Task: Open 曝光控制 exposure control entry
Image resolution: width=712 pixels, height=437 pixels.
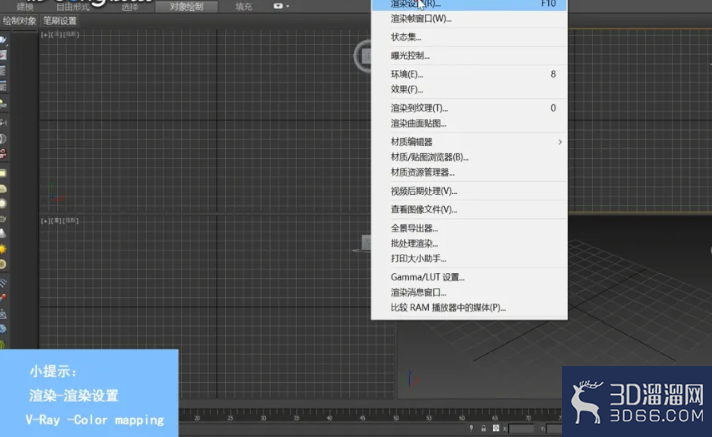Action: [x=470, y=56]
